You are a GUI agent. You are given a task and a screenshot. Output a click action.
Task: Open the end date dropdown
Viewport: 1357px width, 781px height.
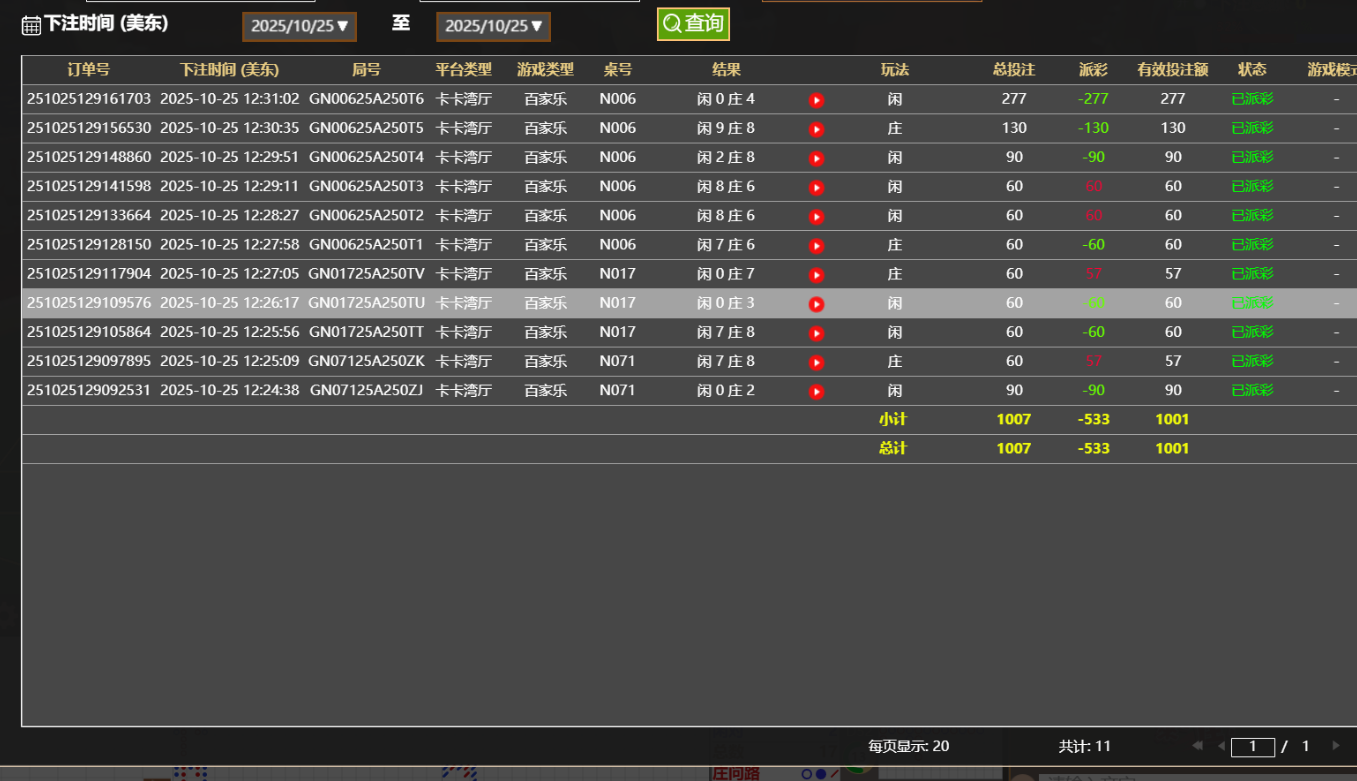493,27
